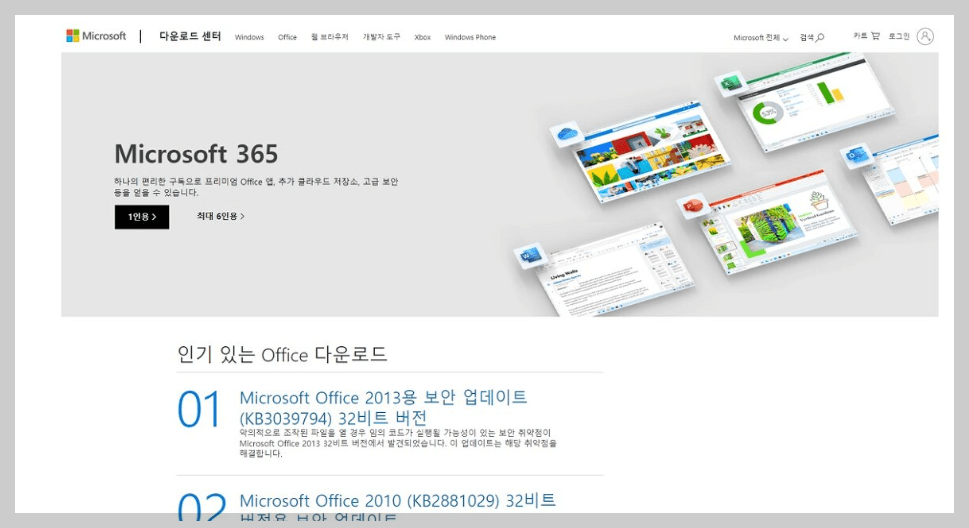
Task: Click the user account avatar icon
Action: tap(925, 36)
